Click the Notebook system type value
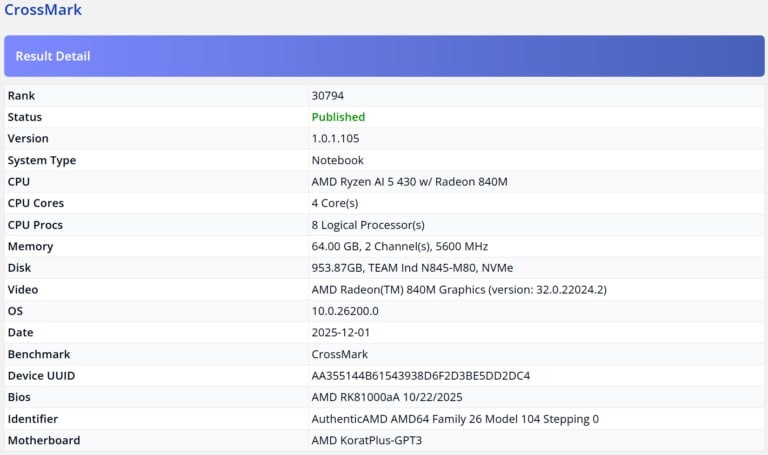 coord(337,160)
